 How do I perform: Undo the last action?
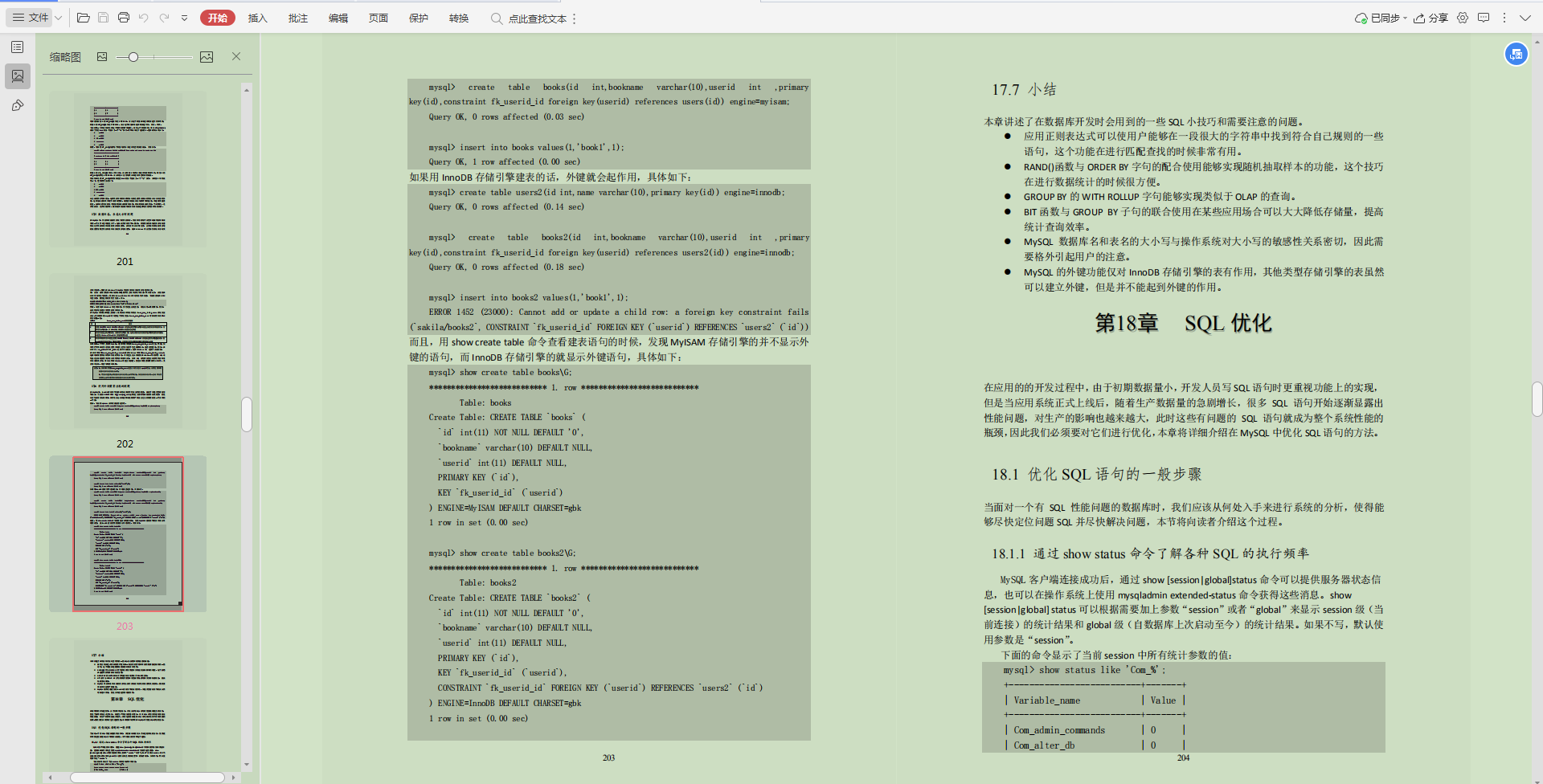point(144,18)
